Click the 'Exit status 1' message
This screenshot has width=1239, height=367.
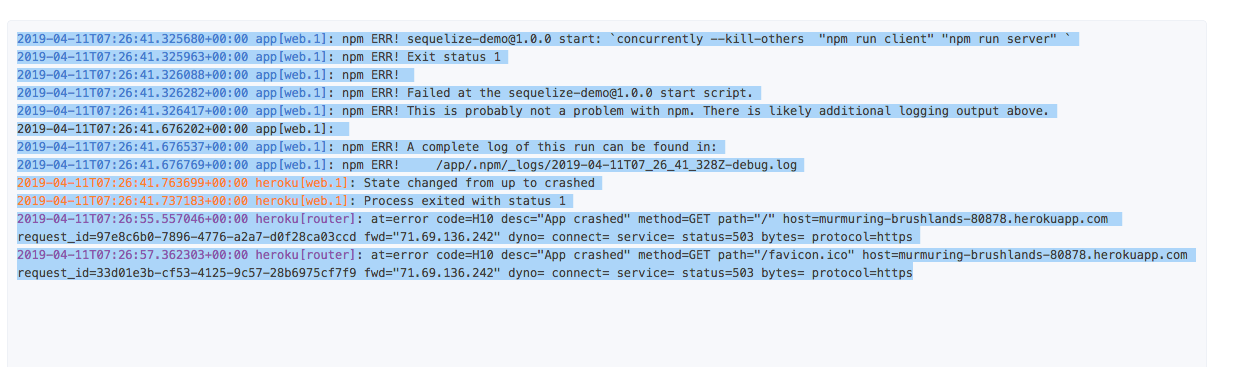(x=454, y=56)
